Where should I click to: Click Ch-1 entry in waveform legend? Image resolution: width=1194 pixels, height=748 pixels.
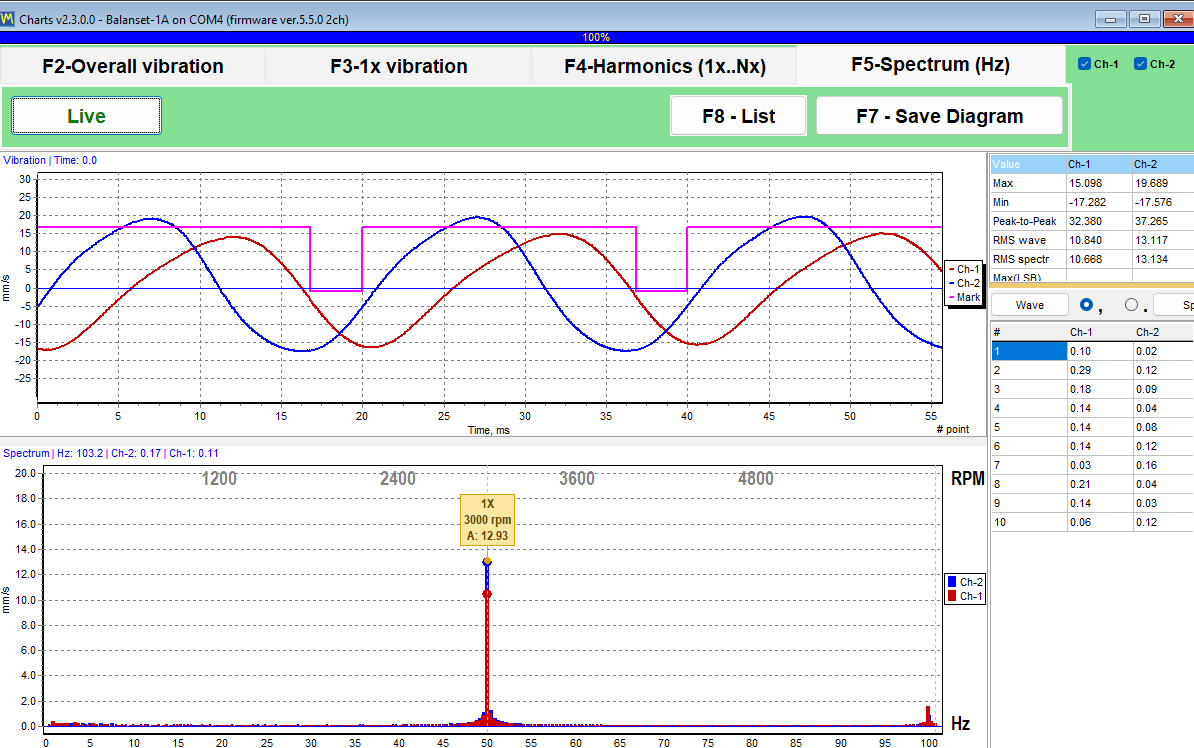pyautogui.click(x=964, y=269)
